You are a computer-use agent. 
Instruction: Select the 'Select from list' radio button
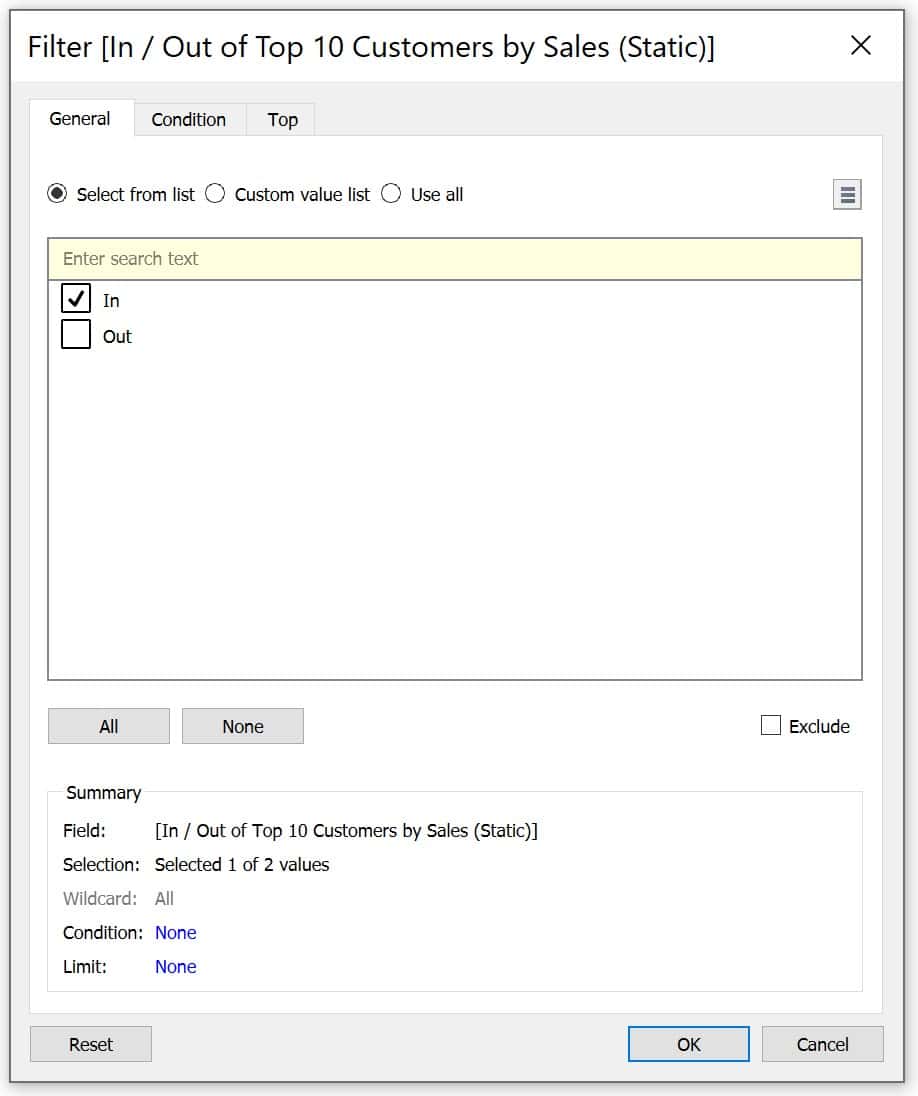pyautogui.click(x=57, y=193)
